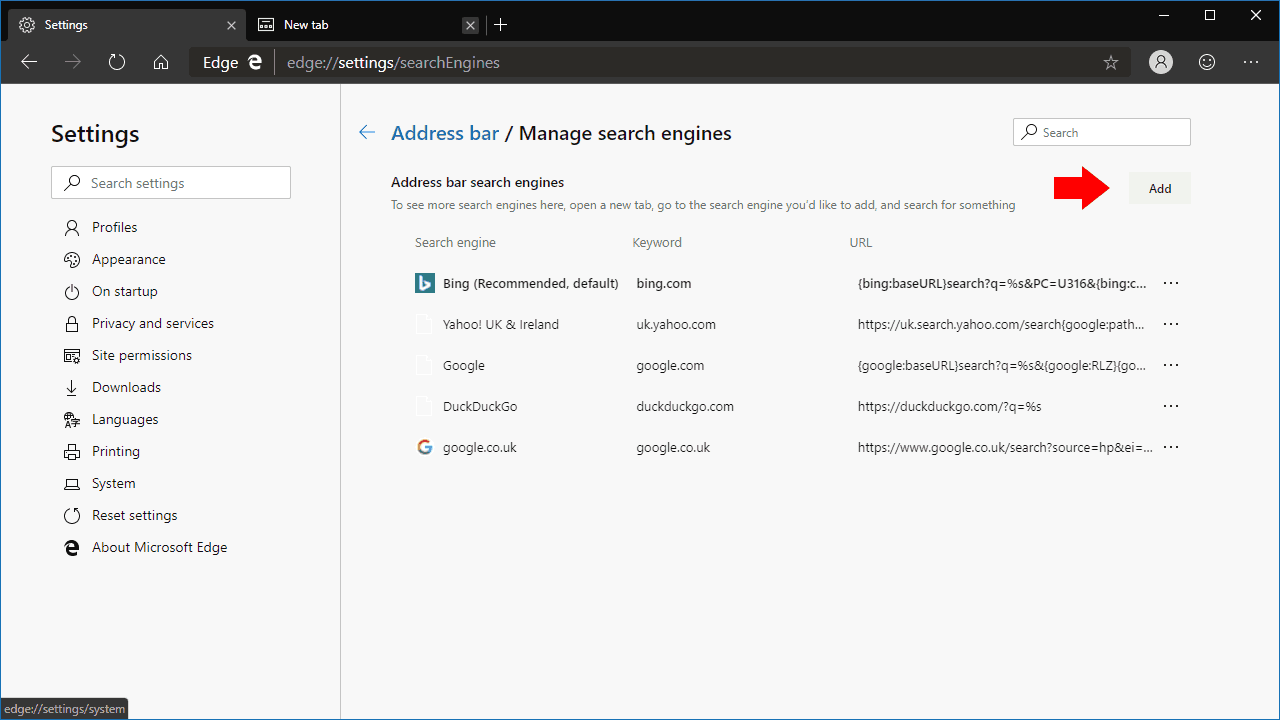1280x720 pixels.
Task: Open Privacy and services settings
Action: 152,323
